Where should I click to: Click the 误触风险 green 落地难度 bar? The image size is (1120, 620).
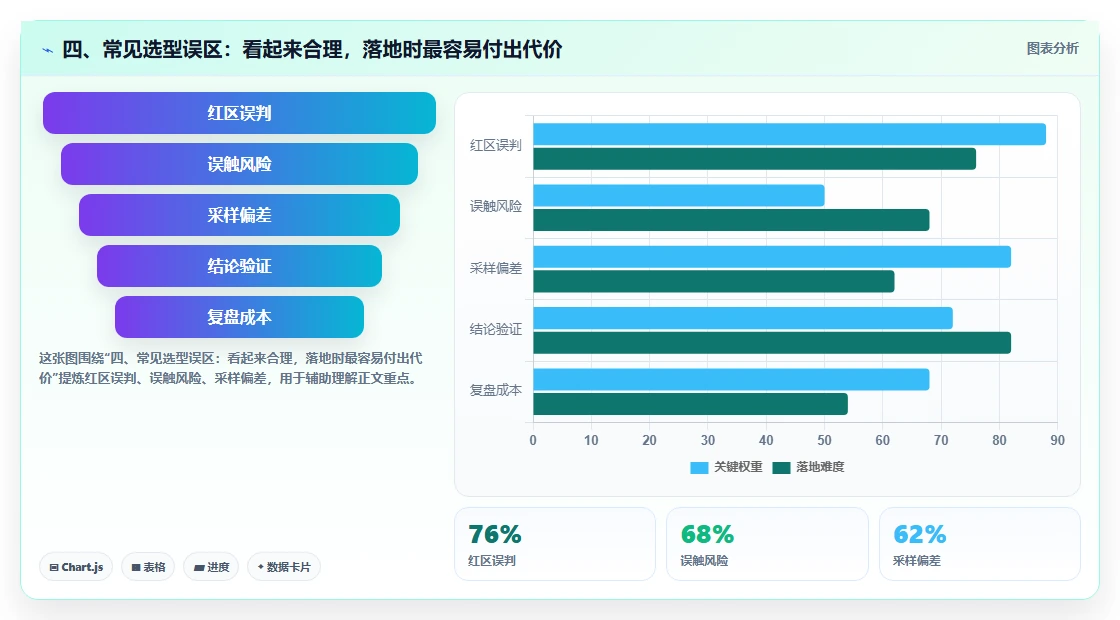coord(731,220)
